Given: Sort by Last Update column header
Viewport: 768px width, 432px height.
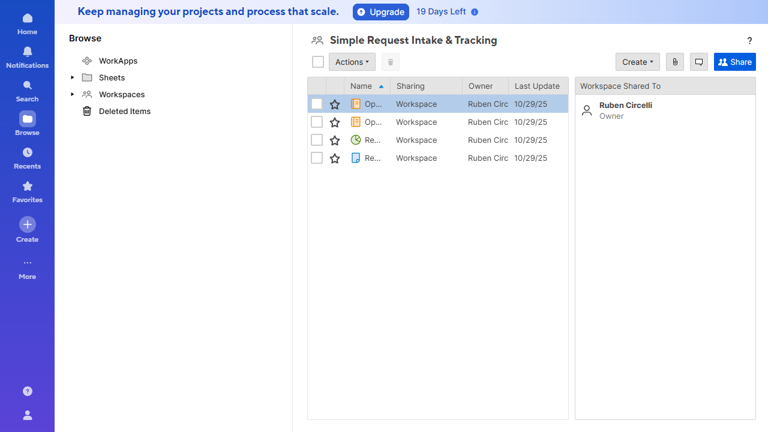Looking at the screenshot, I should pos(538,86).
